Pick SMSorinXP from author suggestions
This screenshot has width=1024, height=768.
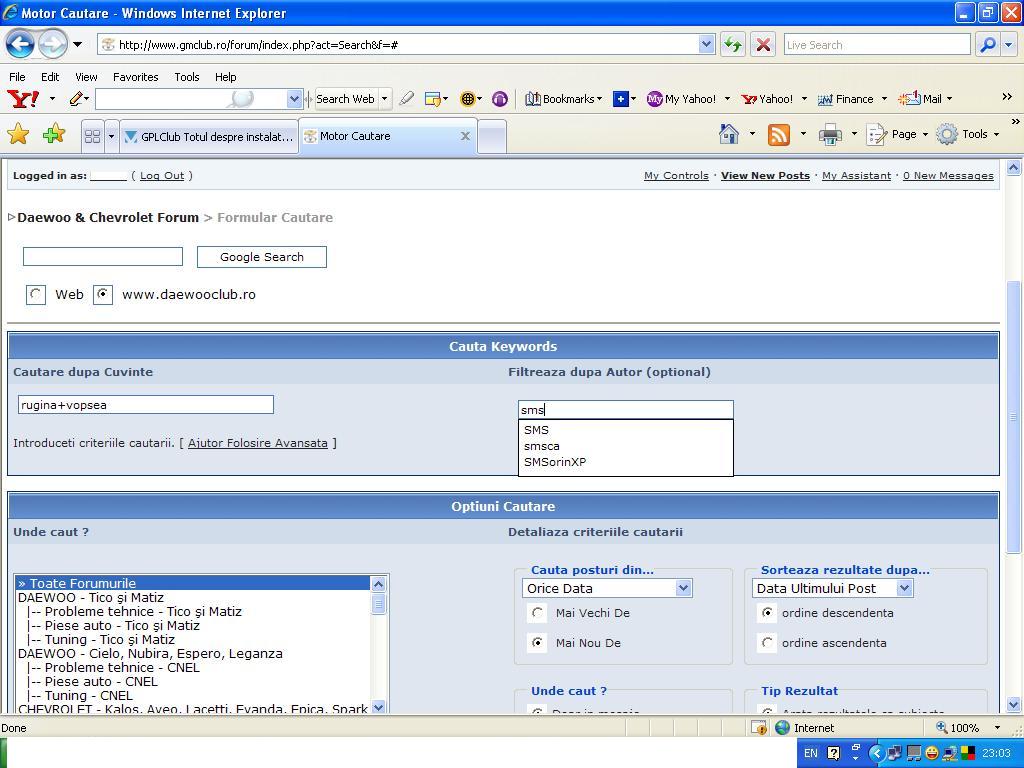555,462
